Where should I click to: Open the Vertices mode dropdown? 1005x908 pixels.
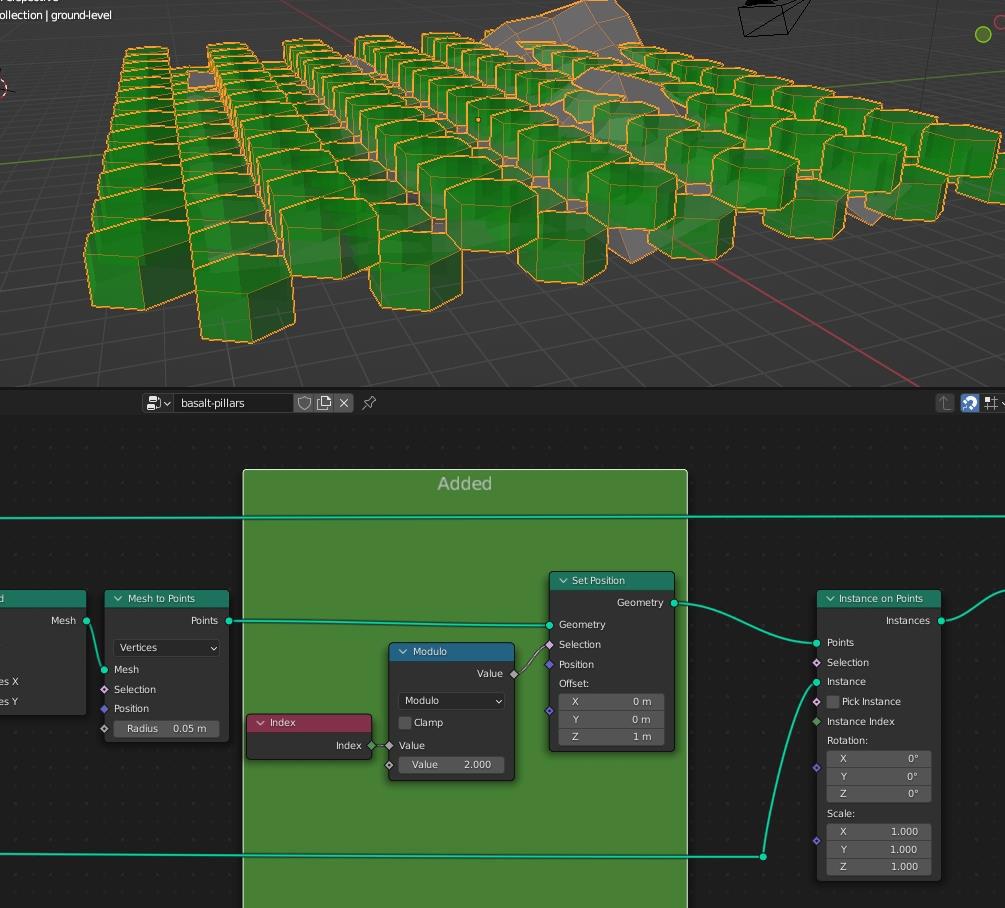pos(166,648)
